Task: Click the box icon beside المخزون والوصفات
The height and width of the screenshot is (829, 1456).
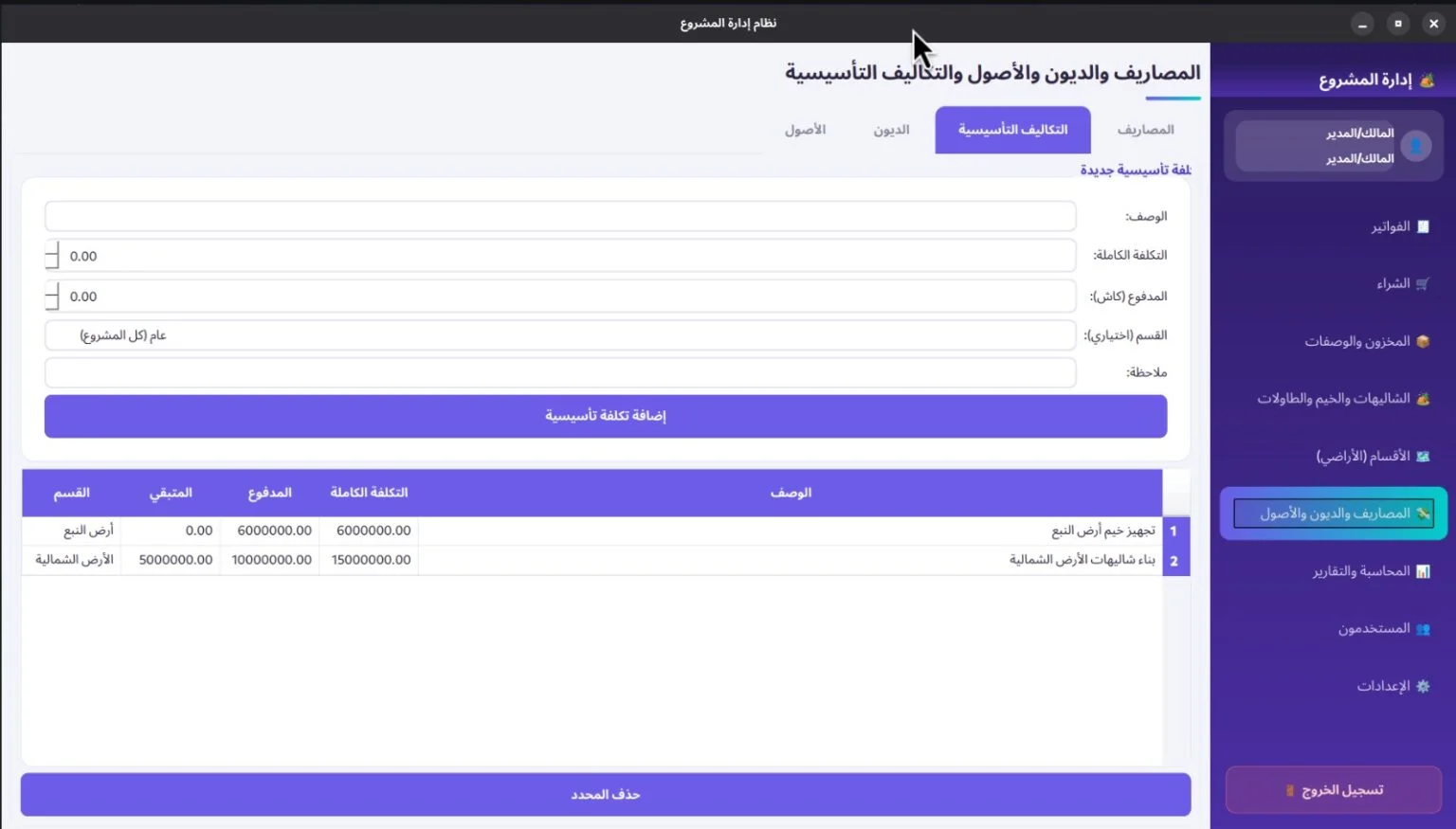Action: [x=1423, y=341]
